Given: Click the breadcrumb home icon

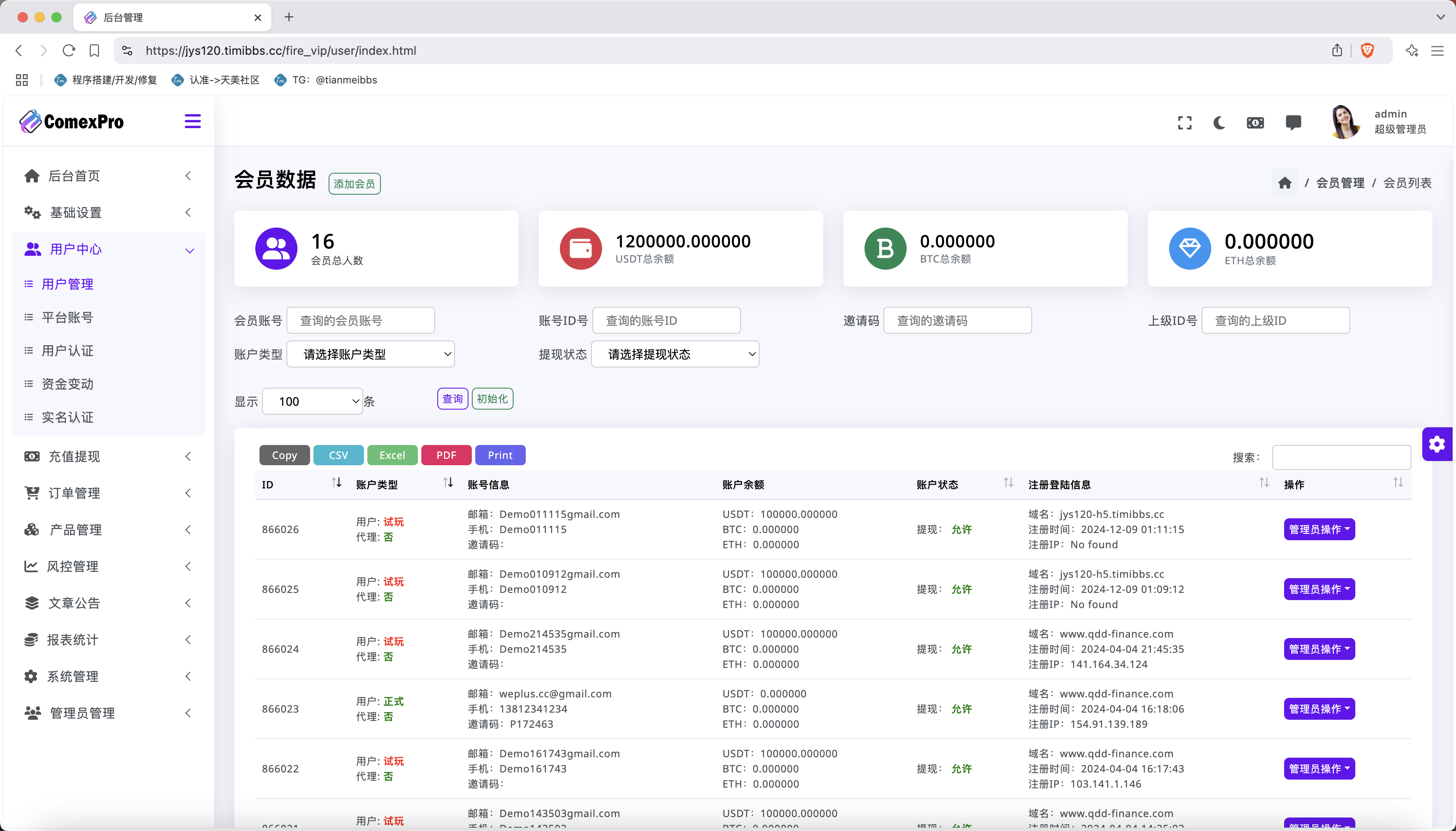Looking at the screenshot, I should pyautogui.click(x=1285, y=182).
